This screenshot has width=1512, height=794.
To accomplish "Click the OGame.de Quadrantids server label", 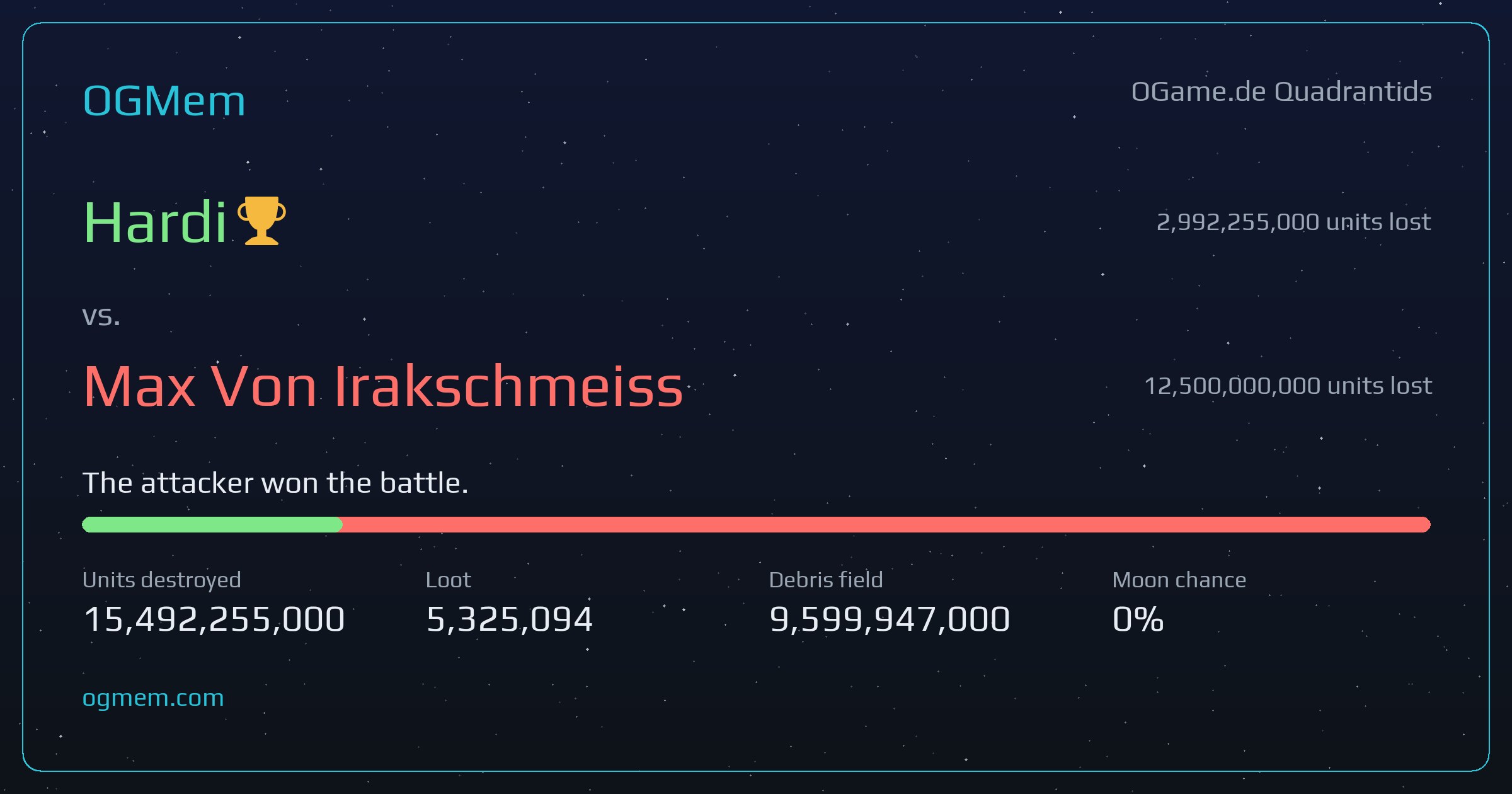I will coord(1281,92).
